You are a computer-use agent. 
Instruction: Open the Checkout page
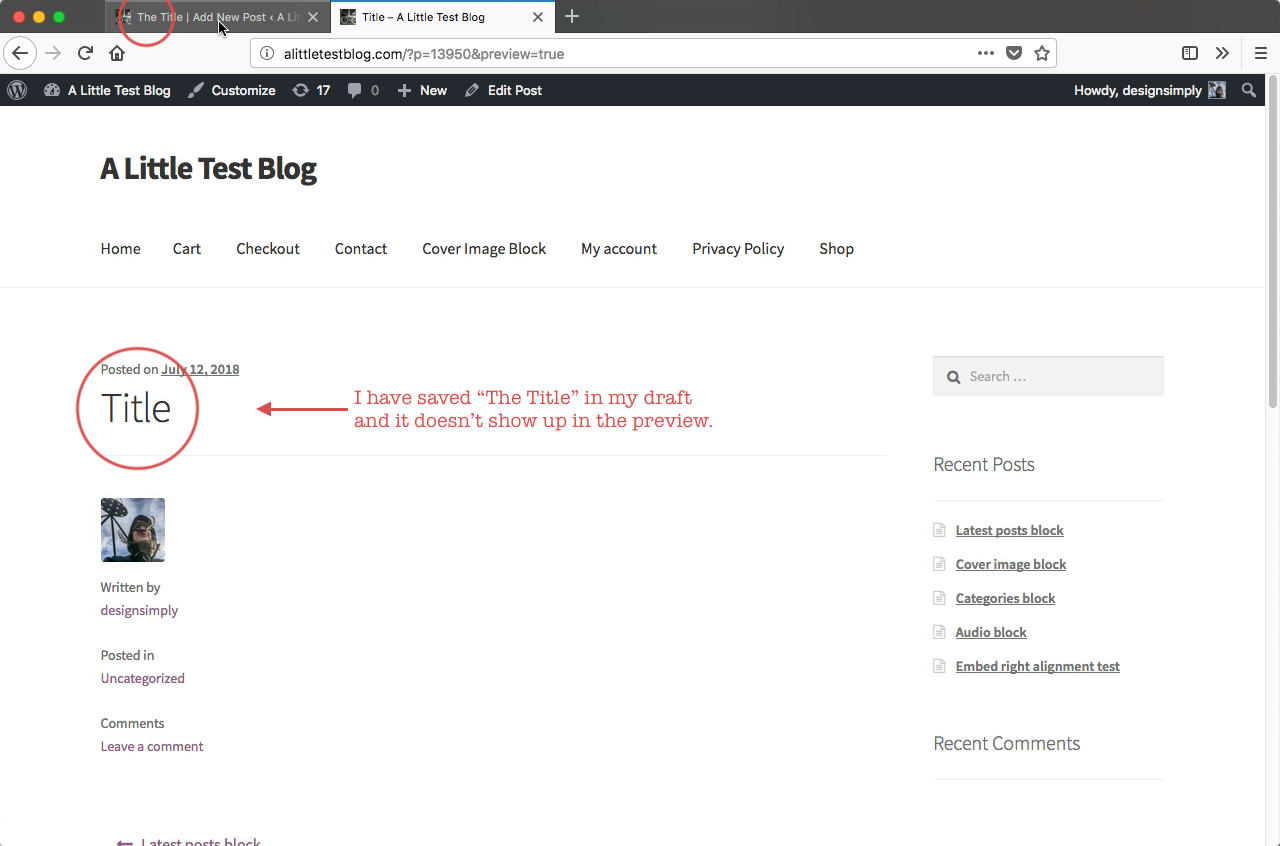(x=268, y=248)
